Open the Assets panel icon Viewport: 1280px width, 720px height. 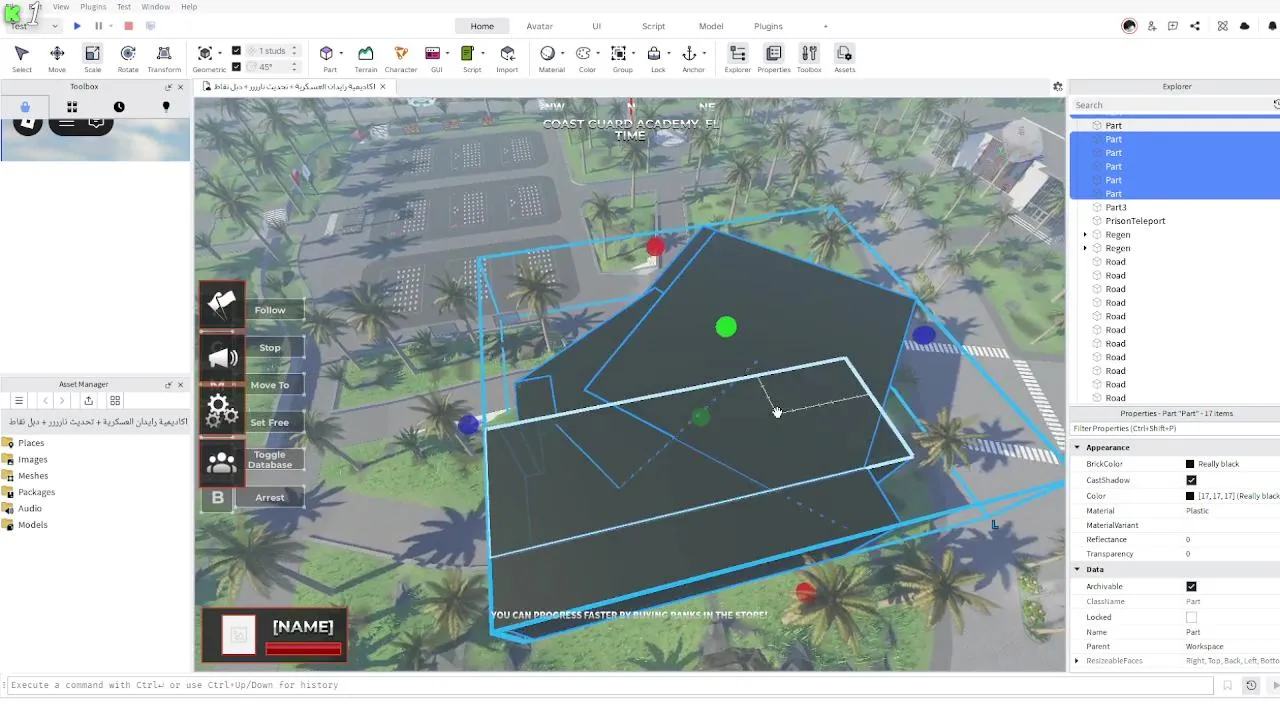tap(844, 59)
